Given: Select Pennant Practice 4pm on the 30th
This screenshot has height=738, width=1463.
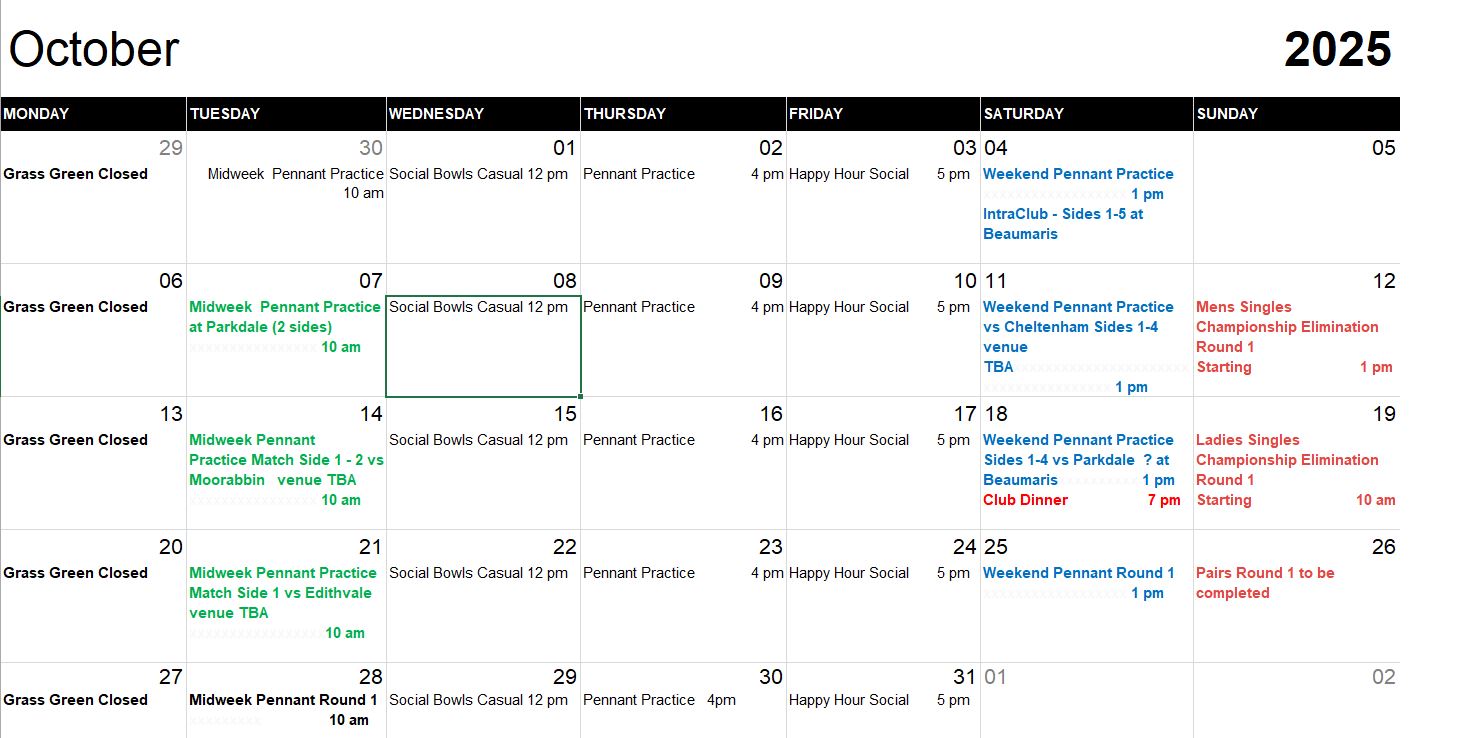Looking at the screenshot, I should coord(659,700).
